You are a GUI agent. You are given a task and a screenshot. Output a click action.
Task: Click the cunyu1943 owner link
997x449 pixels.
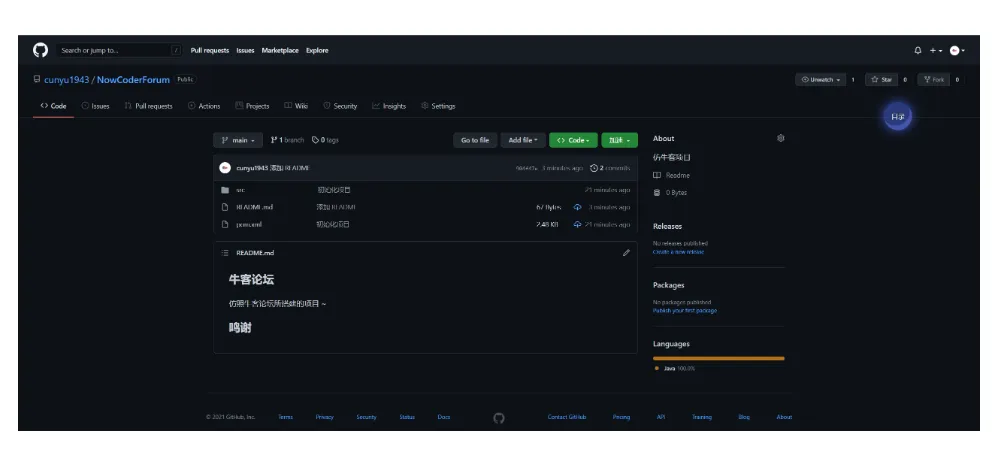click(x=66, y=79)
